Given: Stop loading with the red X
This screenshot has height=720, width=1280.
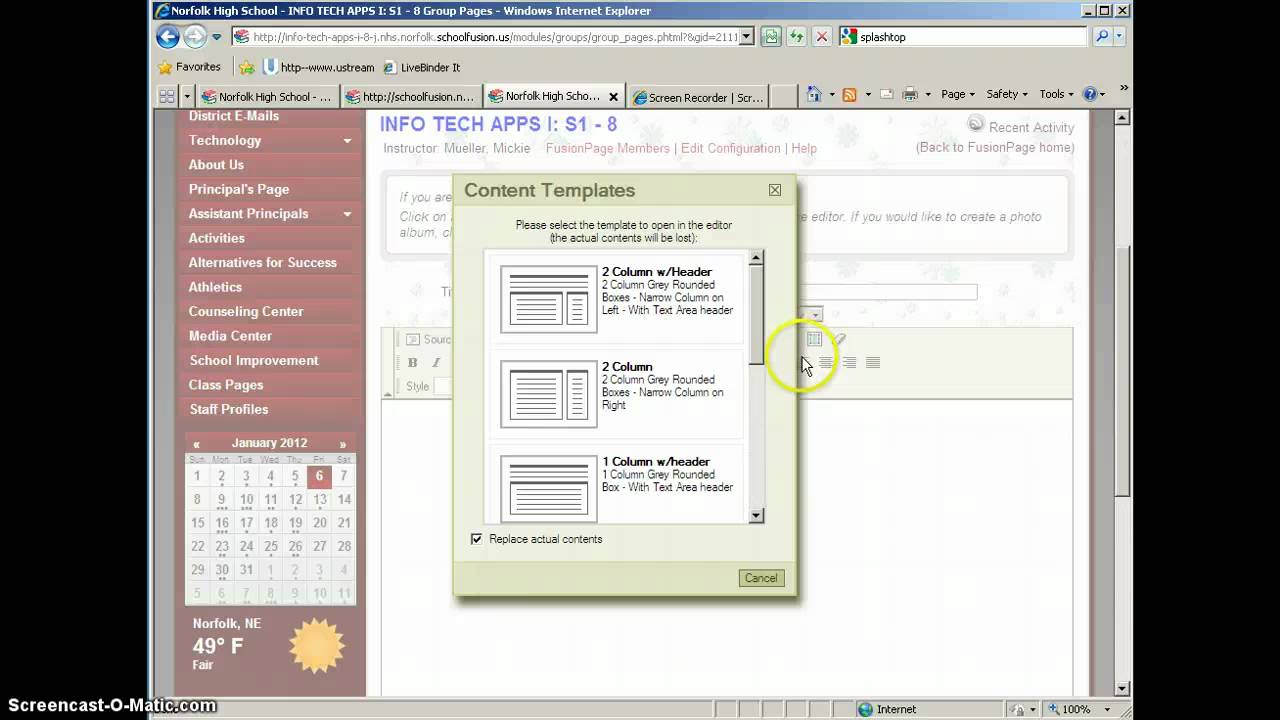Looking at the screenshot, I should click(821, 37).
